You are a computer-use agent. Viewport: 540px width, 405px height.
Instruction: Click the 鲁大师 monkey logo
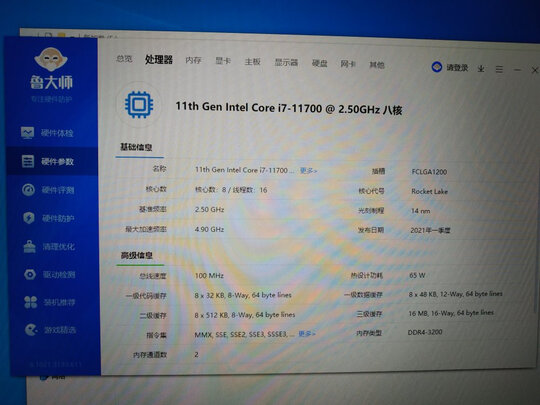[x=51, y=59]
